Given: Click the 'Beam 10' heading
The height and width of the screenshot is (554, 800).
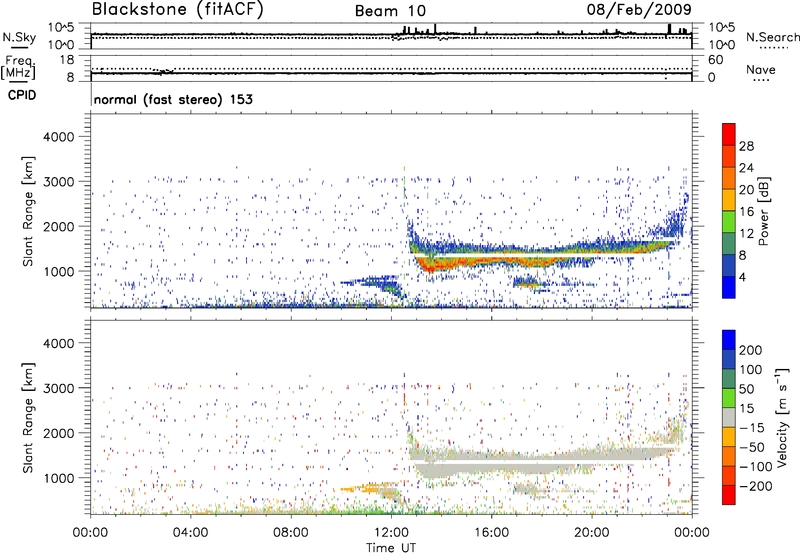Looking at the screenshot, I should click(x=390, y=11).
